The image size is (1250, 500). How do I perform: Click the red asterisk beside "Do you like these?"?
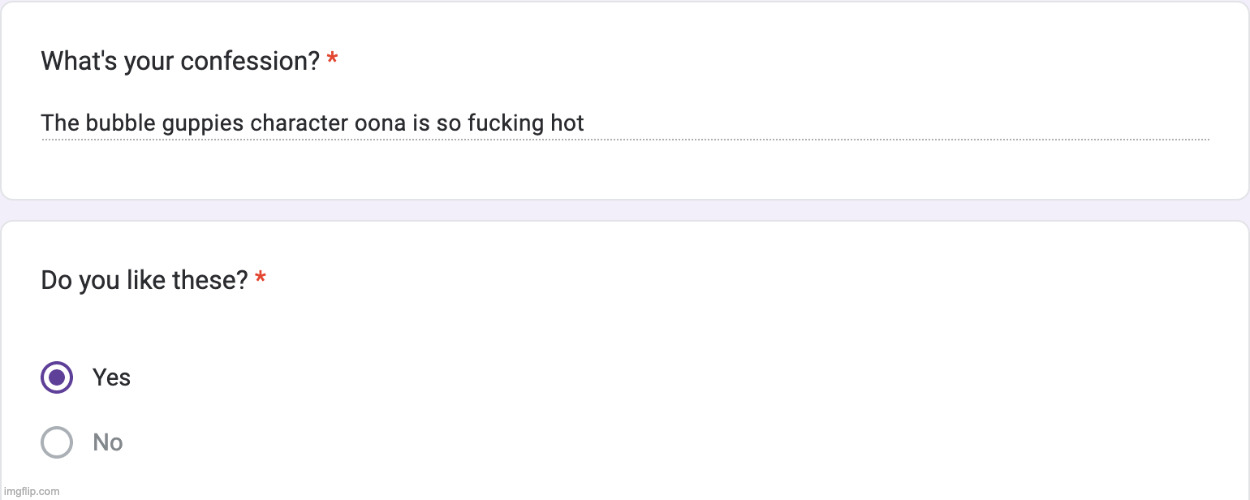coord(260,281)
